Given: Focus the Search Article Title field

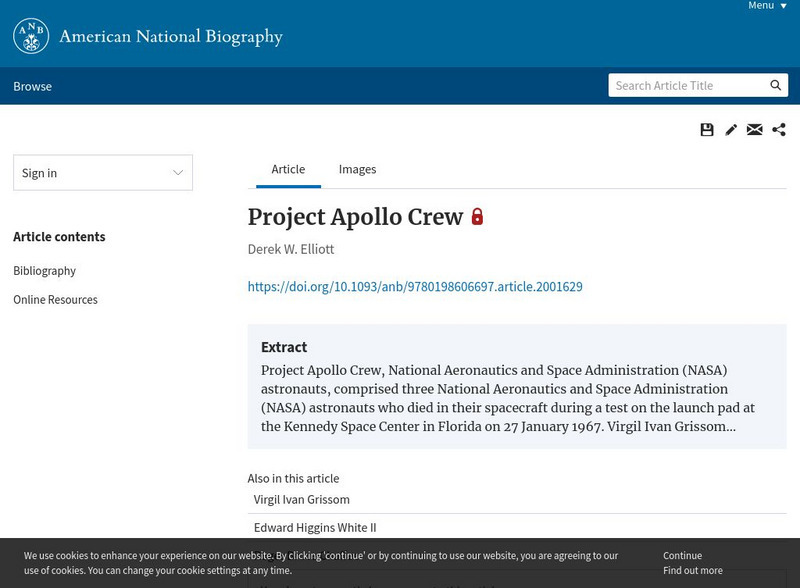Looking at the screenshot, I should tap(686, 86).
